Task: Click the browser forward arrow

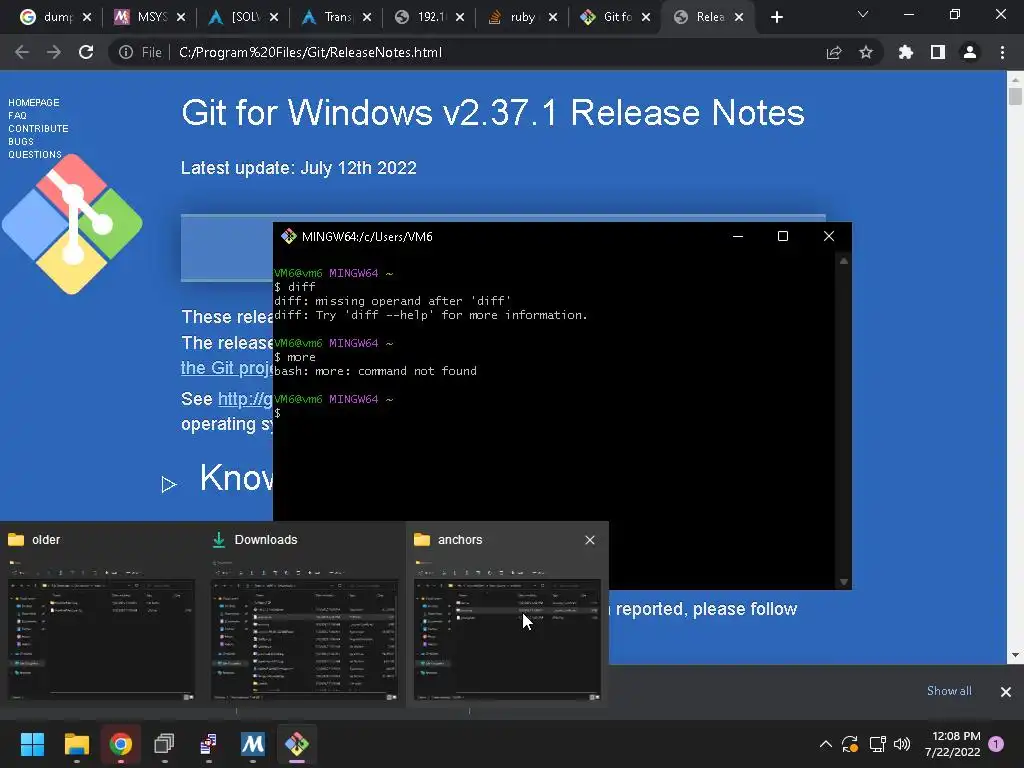Action: click(x=54, y=52)
